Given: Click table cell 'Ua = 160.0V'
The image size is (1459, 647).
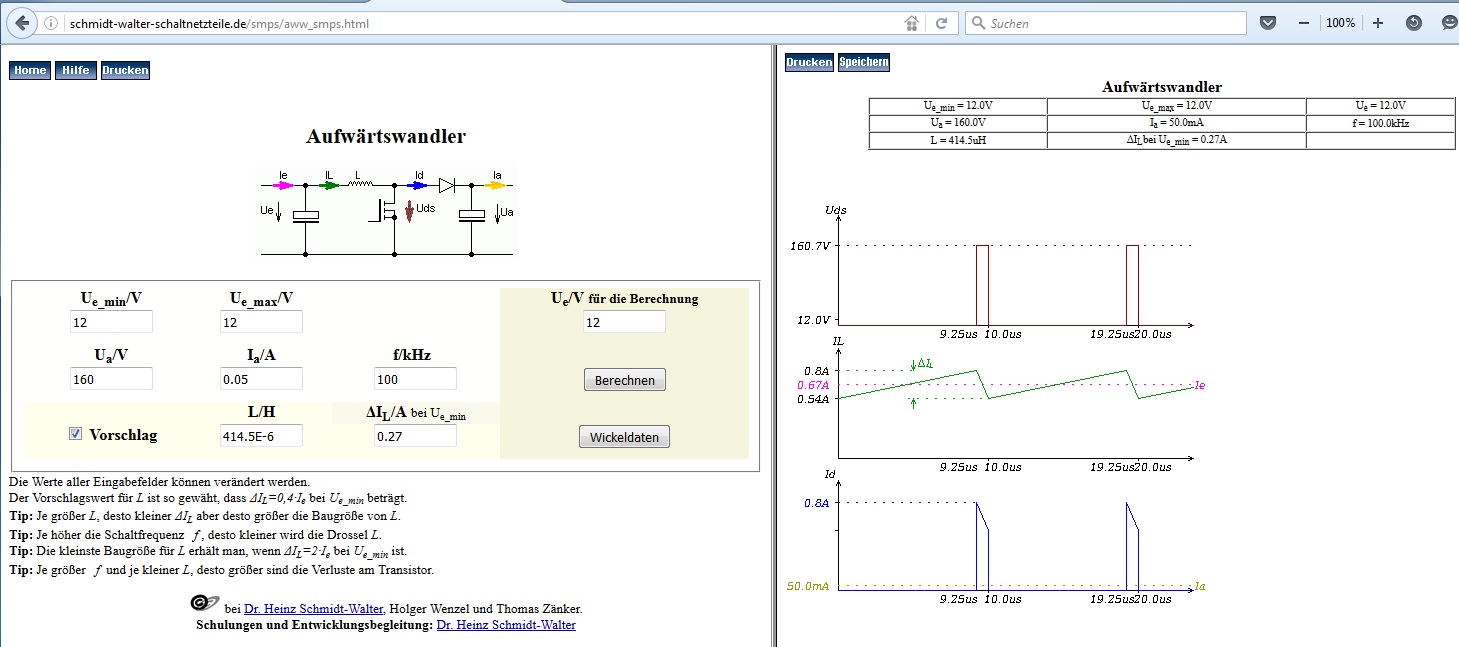Looking at the screenshot, I should tap(958, 123).
